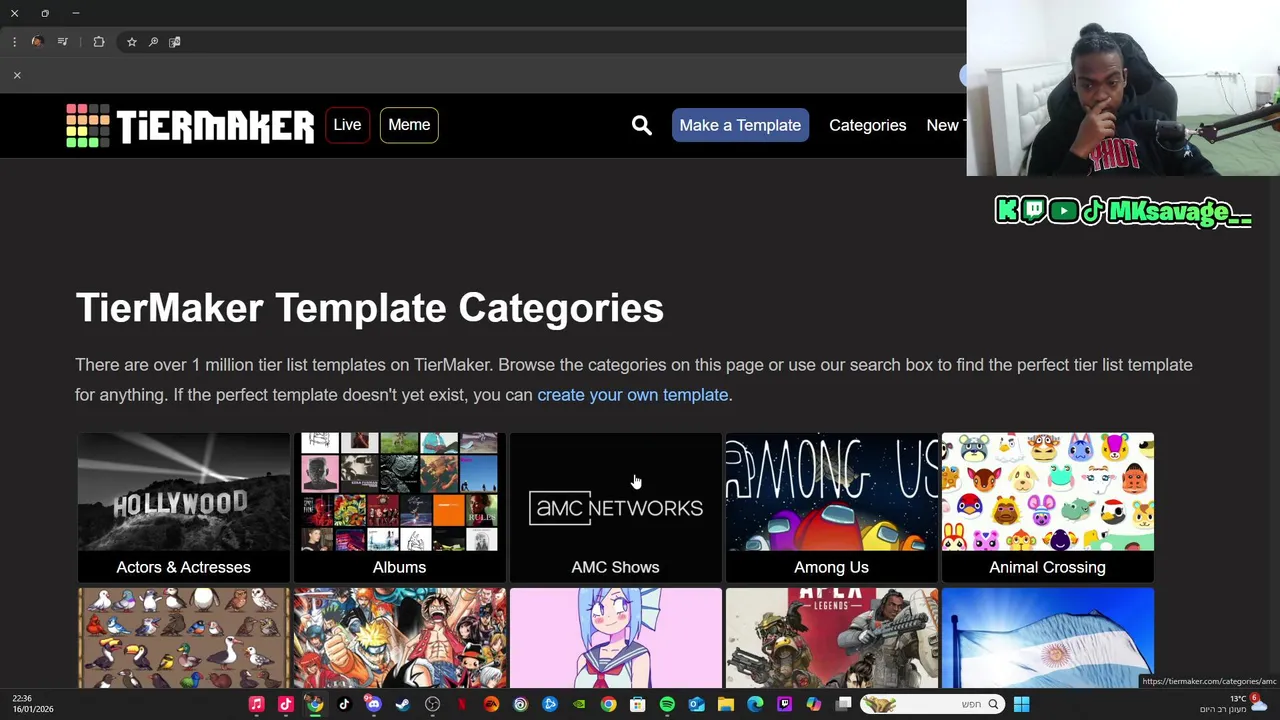
Task: Click the Windows Start button
Action: (x=1021, y=704)
